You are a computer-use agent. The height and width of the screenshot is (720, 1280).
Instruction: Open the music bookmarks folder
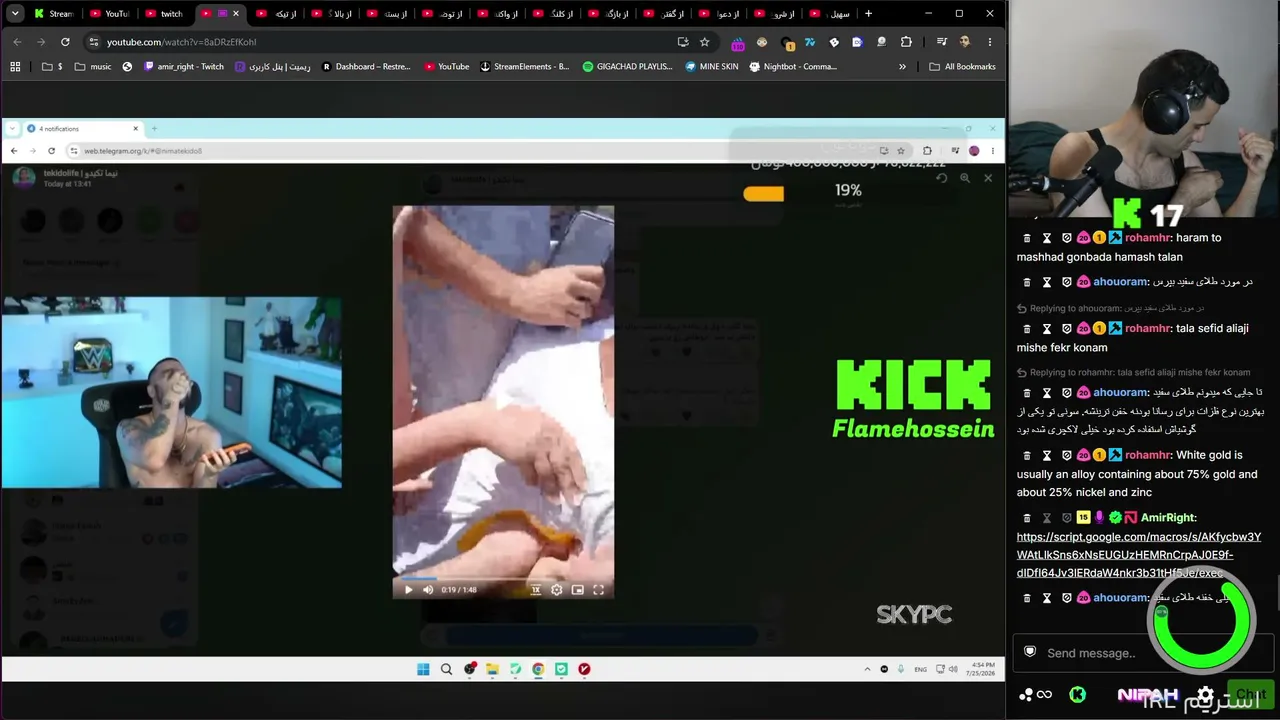(x=93, y=67)
